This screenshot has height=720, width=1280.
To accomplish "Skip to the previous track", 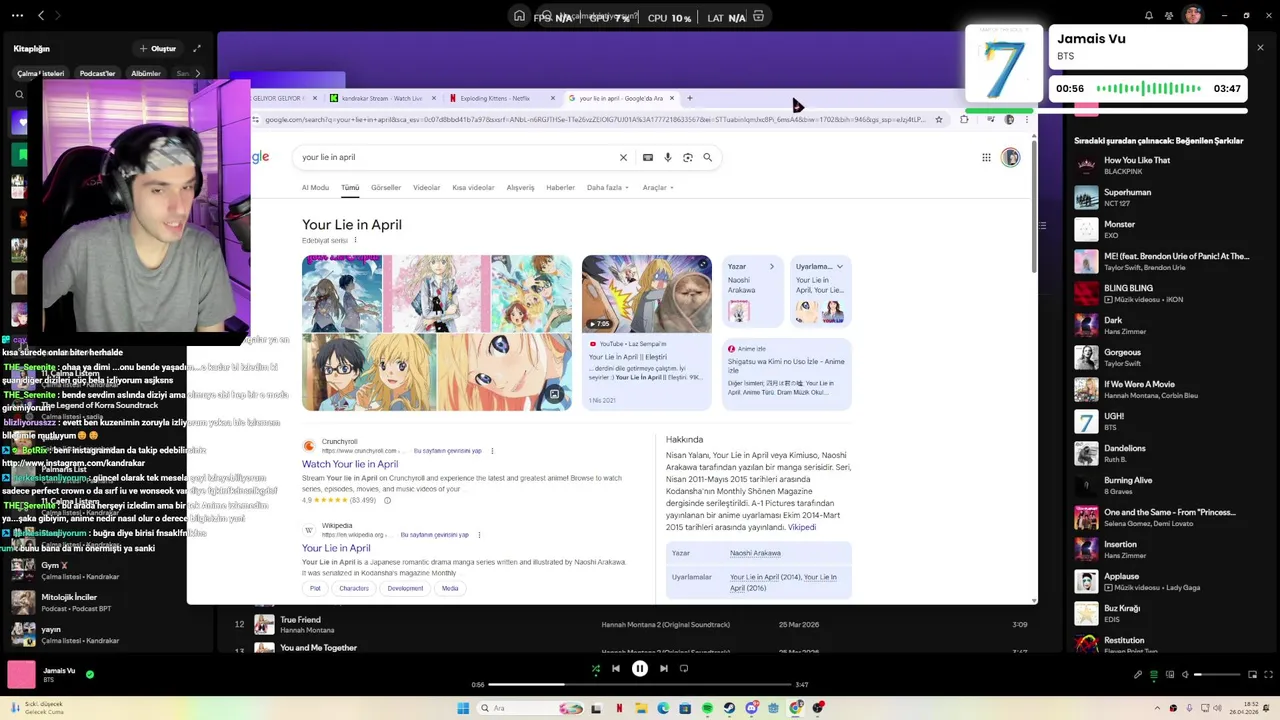I will (616, 669).
